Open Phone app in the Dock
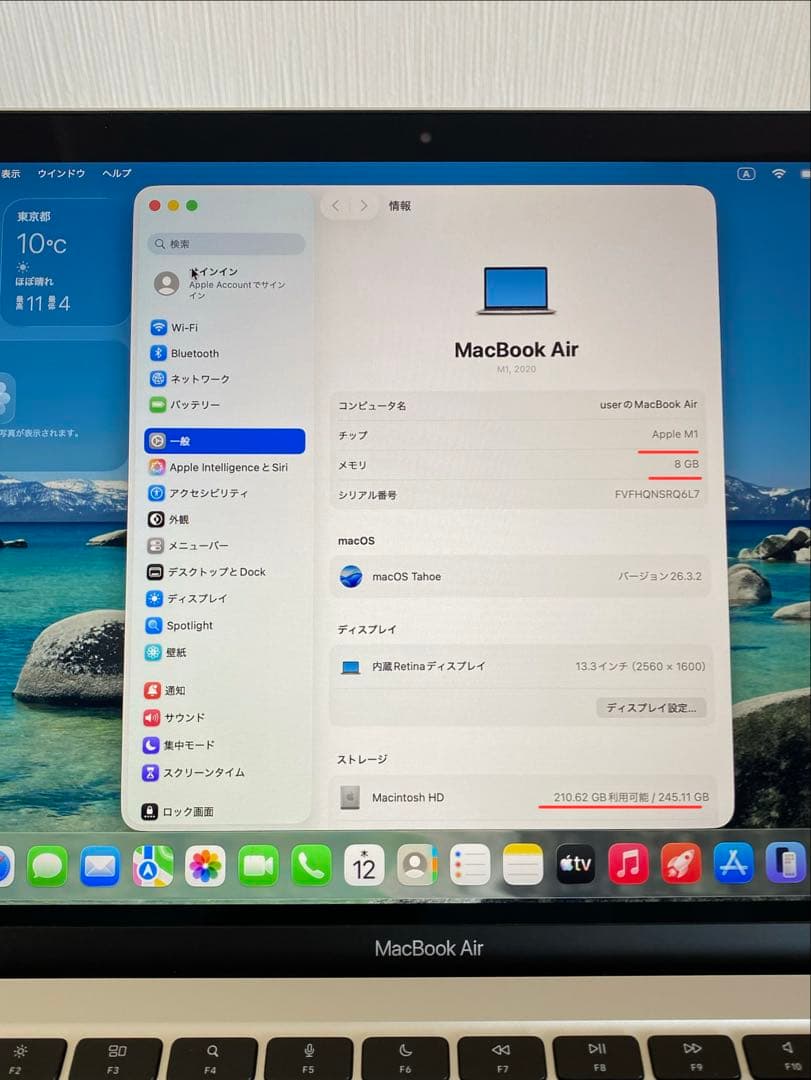Image resolution: width=811 pixels, height=1080 pixels. coord(311,866)
